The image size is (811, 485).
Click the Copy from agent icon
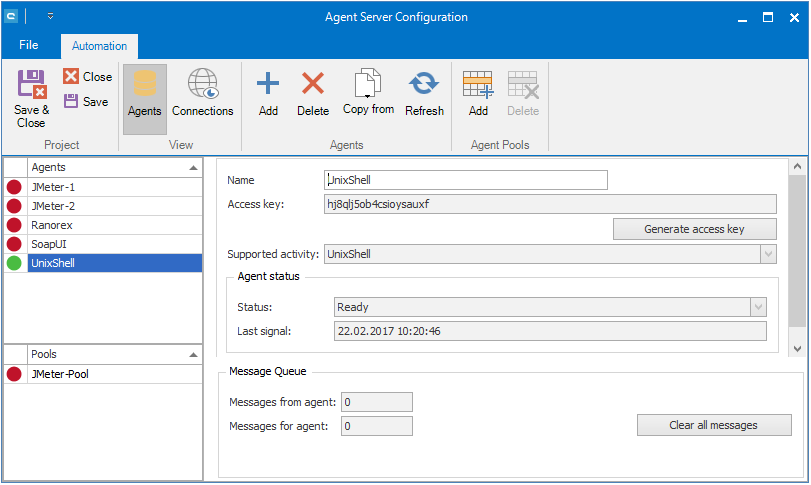(368, 95)
